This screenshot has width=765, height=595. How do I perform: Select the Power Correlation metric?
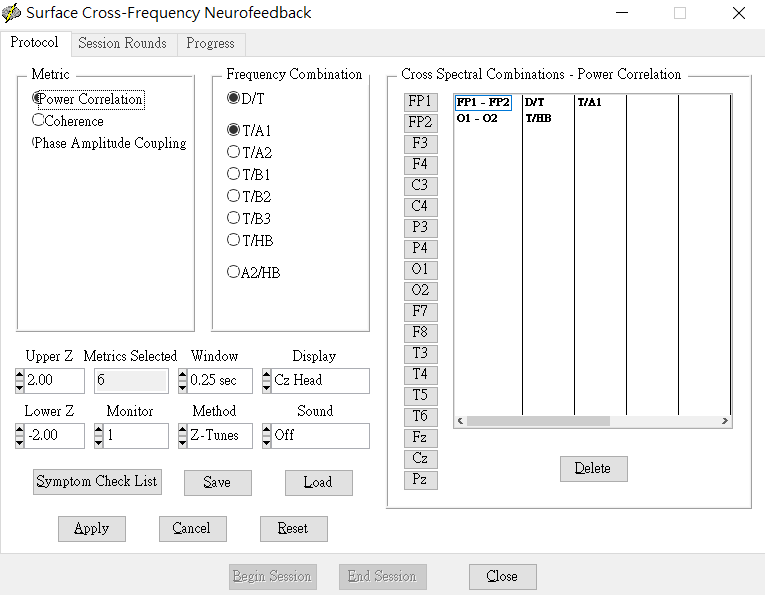[88, 99]
